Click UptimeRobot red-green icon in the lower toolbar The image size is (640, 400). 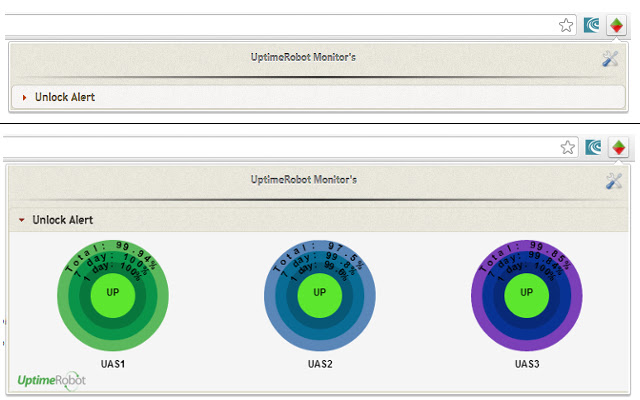(x=619, y=148)
